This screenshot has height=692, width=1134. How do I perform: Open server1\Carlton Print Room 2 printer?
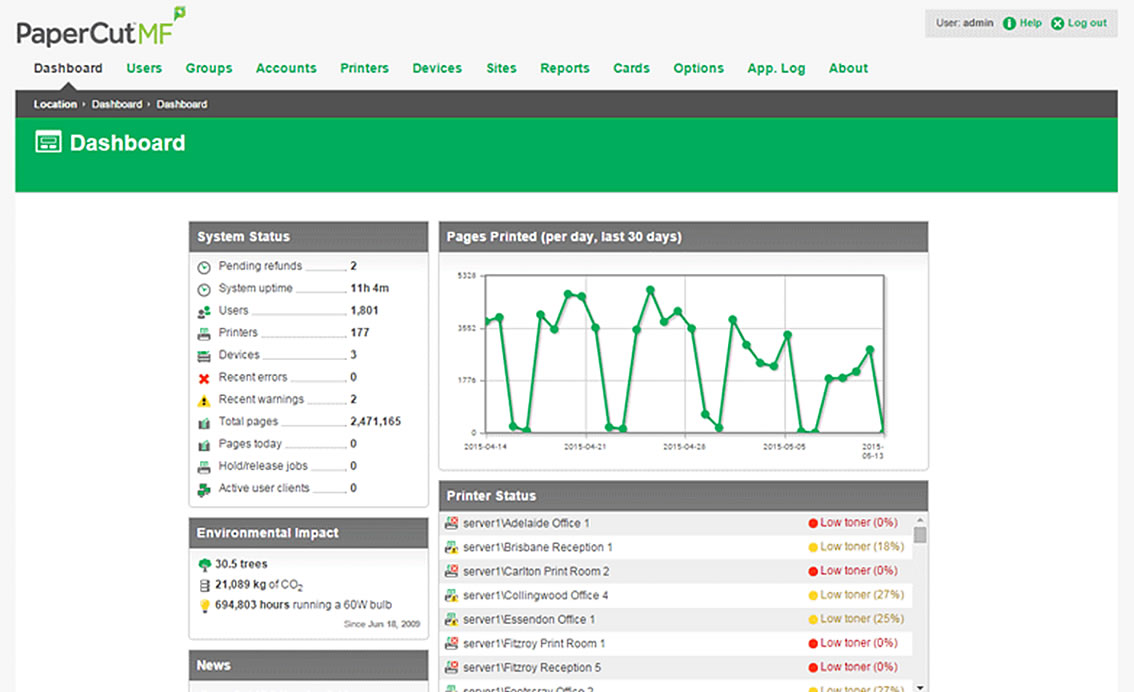click(x=536, y=571)
